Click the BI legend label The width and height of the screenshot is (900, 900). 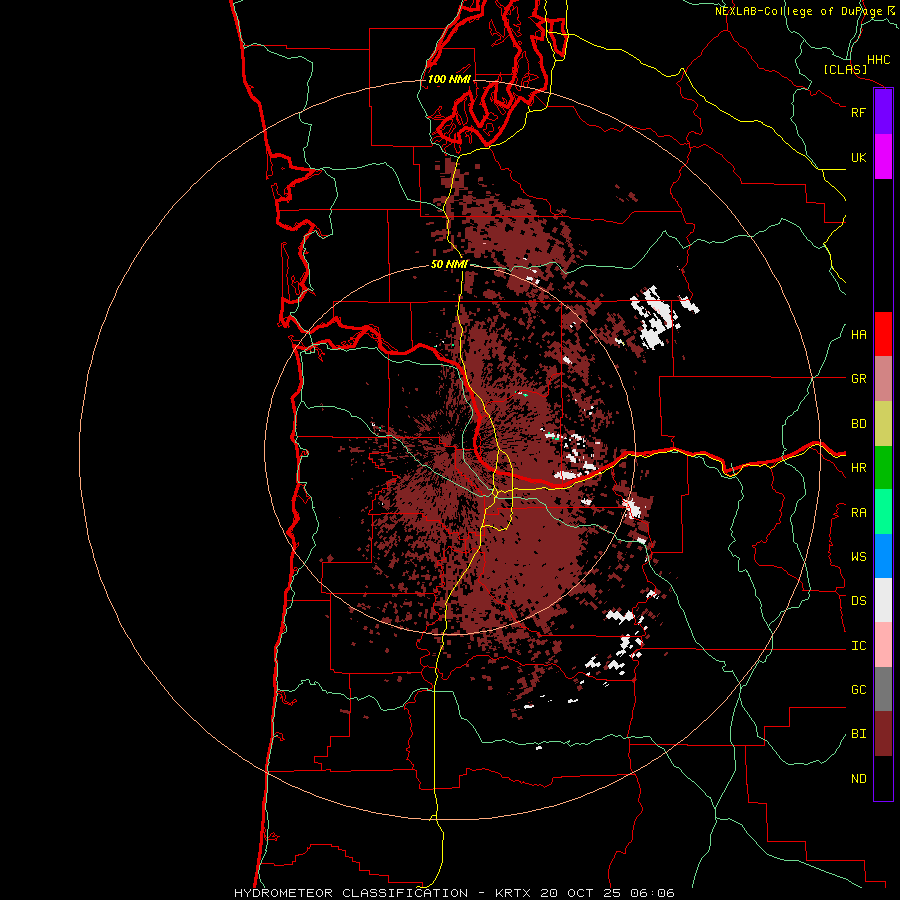(858, 734)
